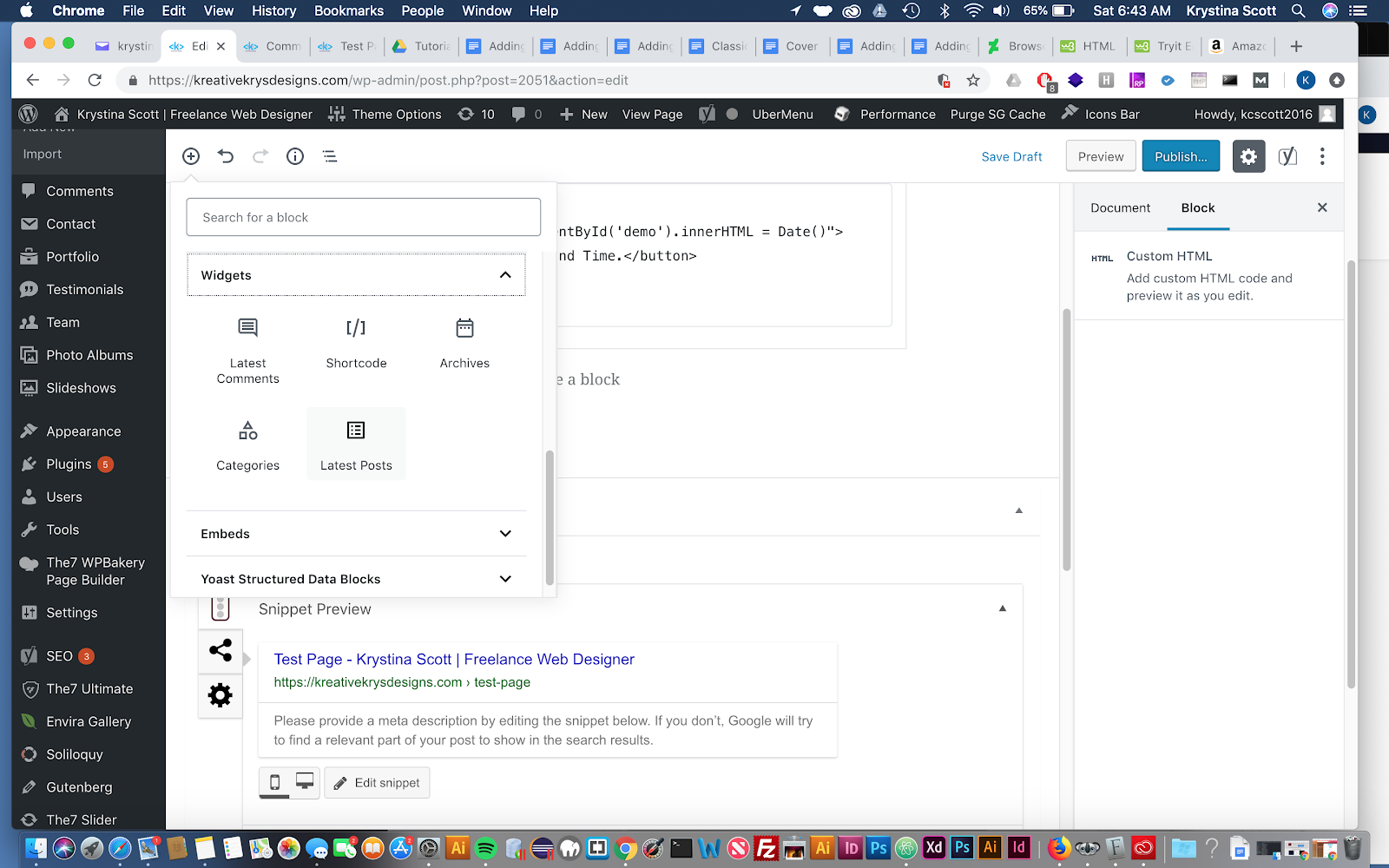1389x868 pixels.
Task: Undo the last editor change
Action: pos(226,156)
